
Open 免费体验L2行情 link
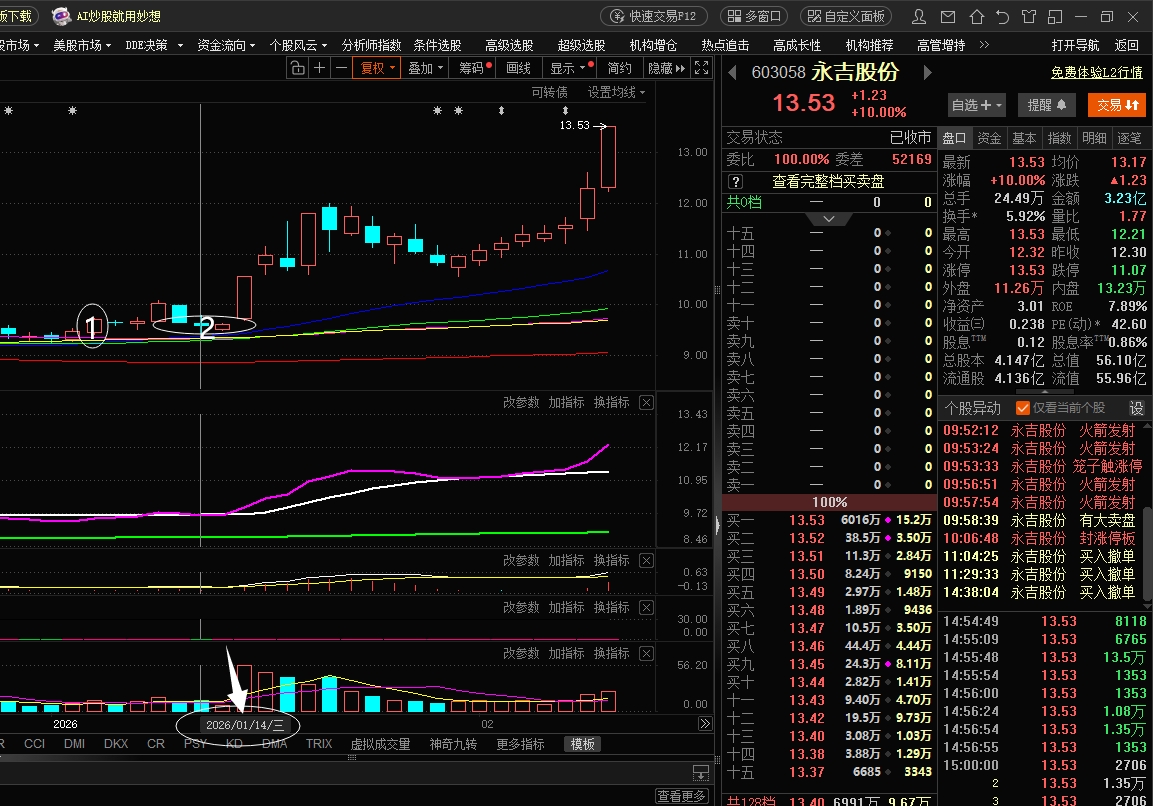point(1096,72)
